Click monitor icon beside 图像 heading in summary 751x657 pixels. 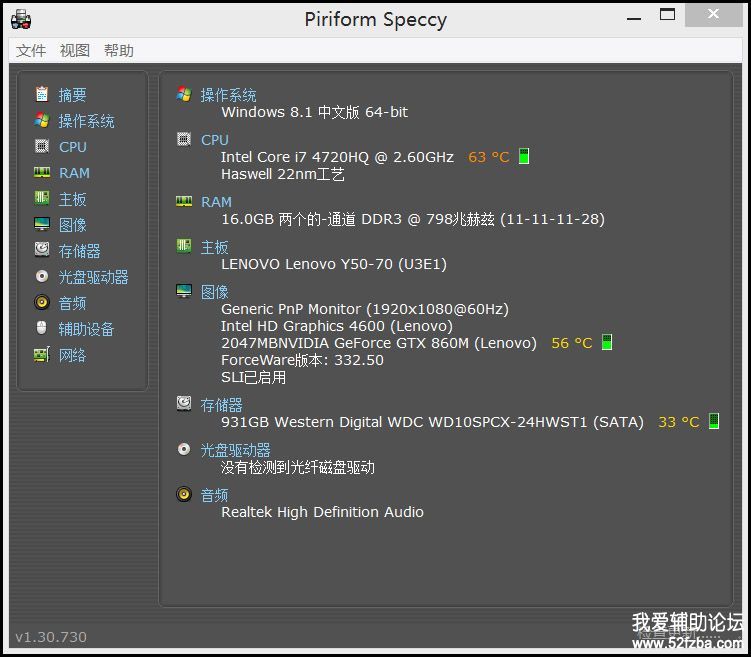click(x=184, y=291)
